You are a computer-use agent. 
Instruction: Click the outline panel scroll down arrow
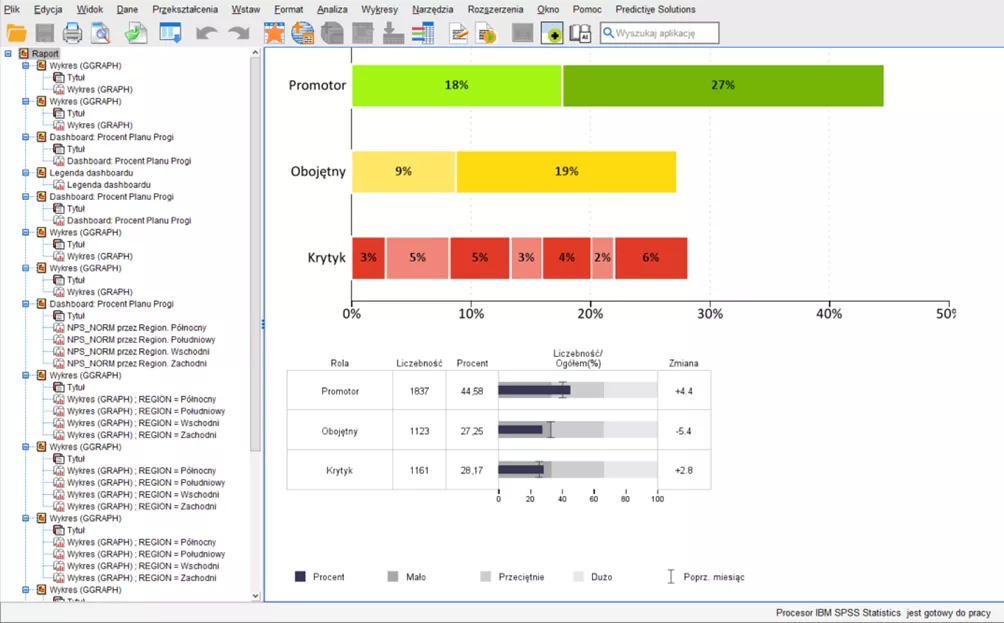click(255, 596)
